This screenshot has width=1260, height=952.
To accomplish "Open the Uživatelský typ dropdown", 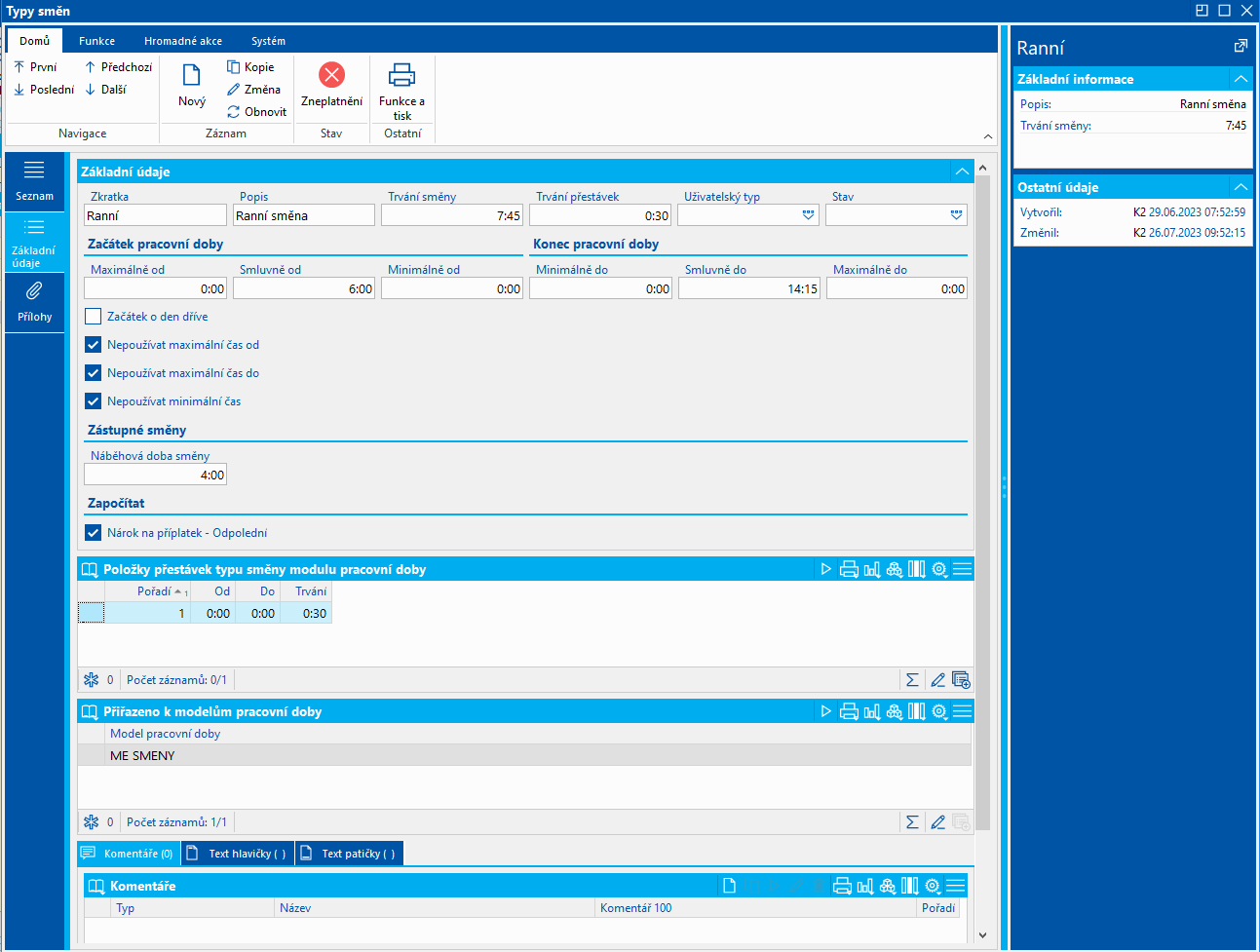I will tap(808, 215).
